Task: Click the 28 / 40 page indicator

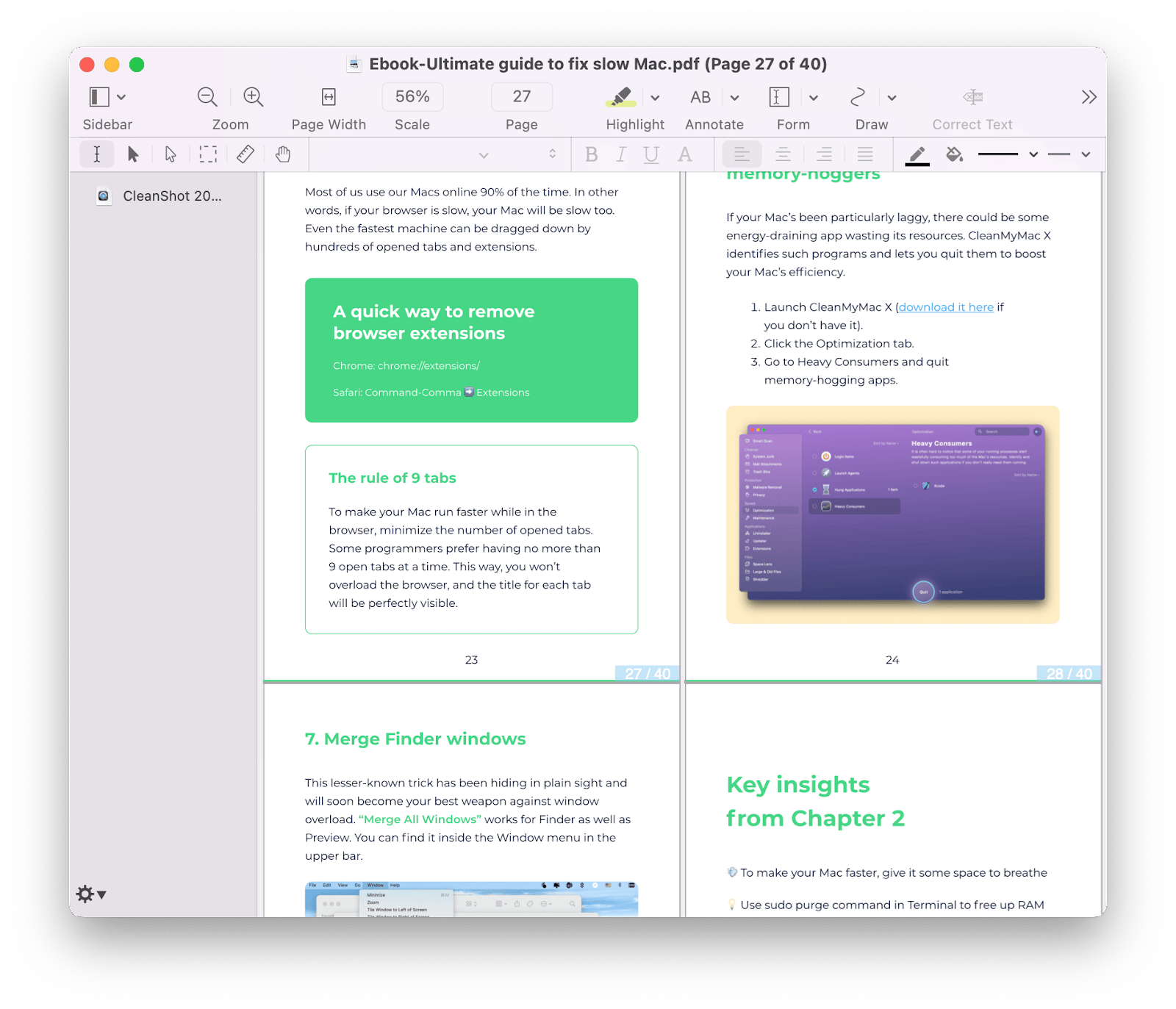Action: coord(1069,673)
